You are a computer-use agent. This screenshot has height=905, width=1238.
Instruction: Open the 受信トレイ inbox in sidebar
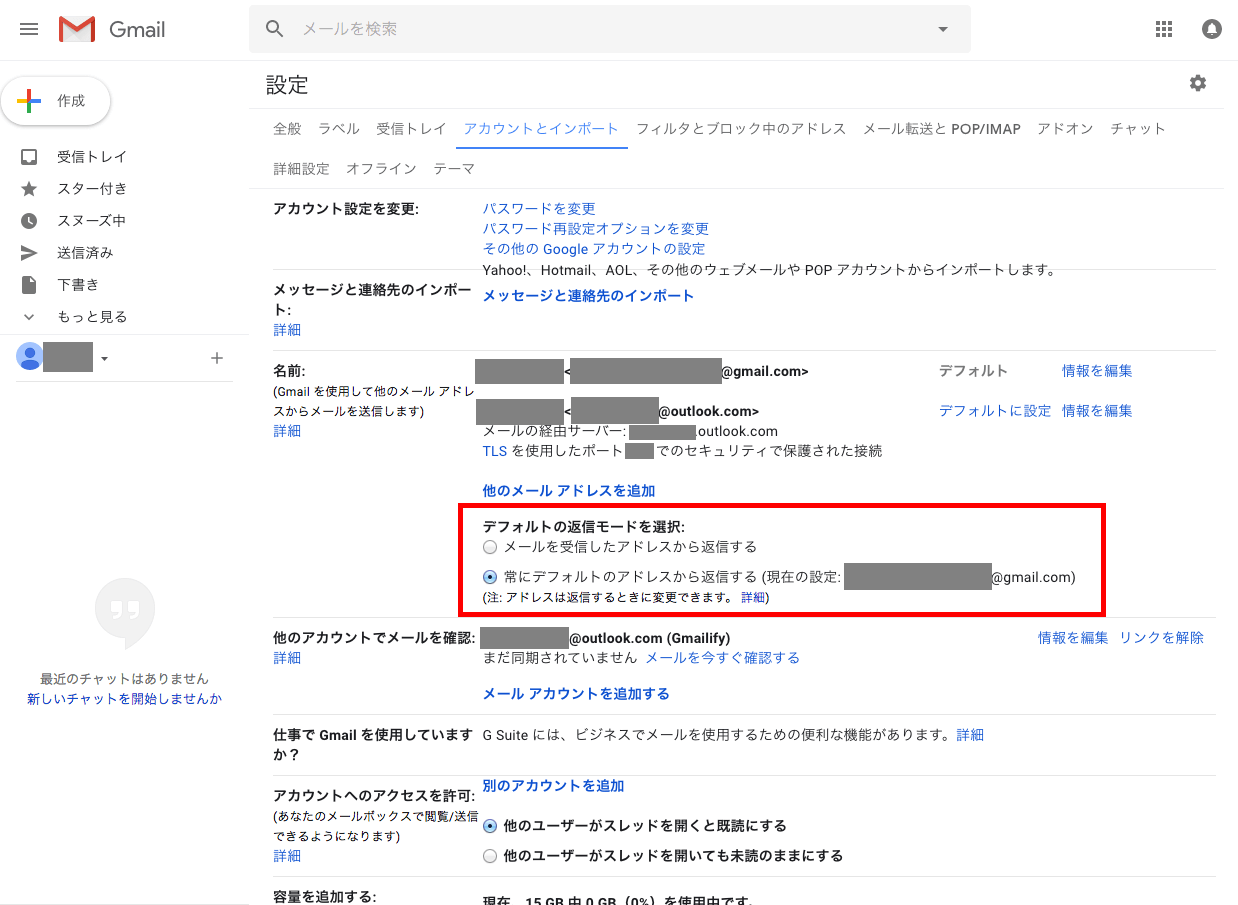tap(91, 157)
